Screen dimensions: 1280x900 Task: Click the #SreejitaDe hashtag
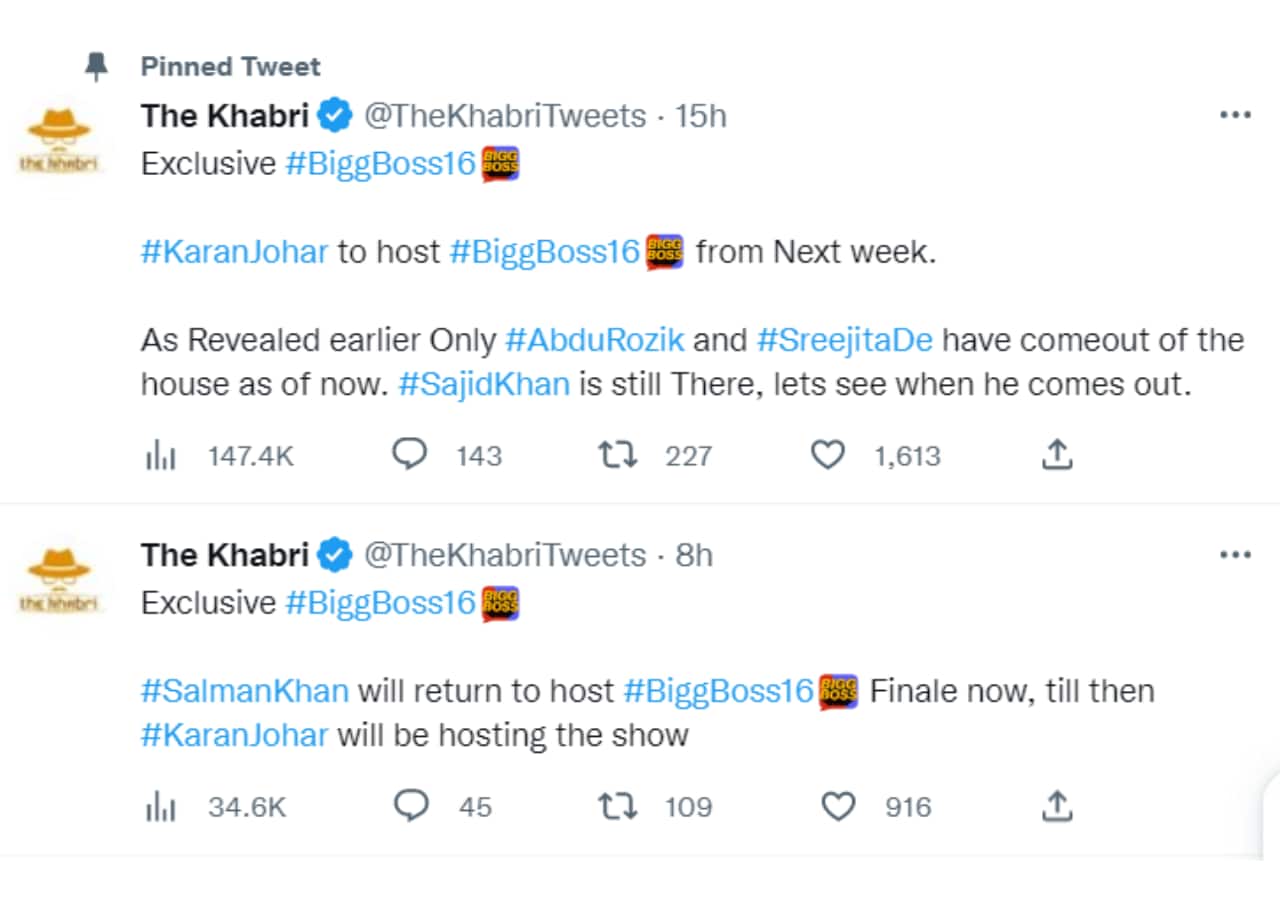pos(844,340)
